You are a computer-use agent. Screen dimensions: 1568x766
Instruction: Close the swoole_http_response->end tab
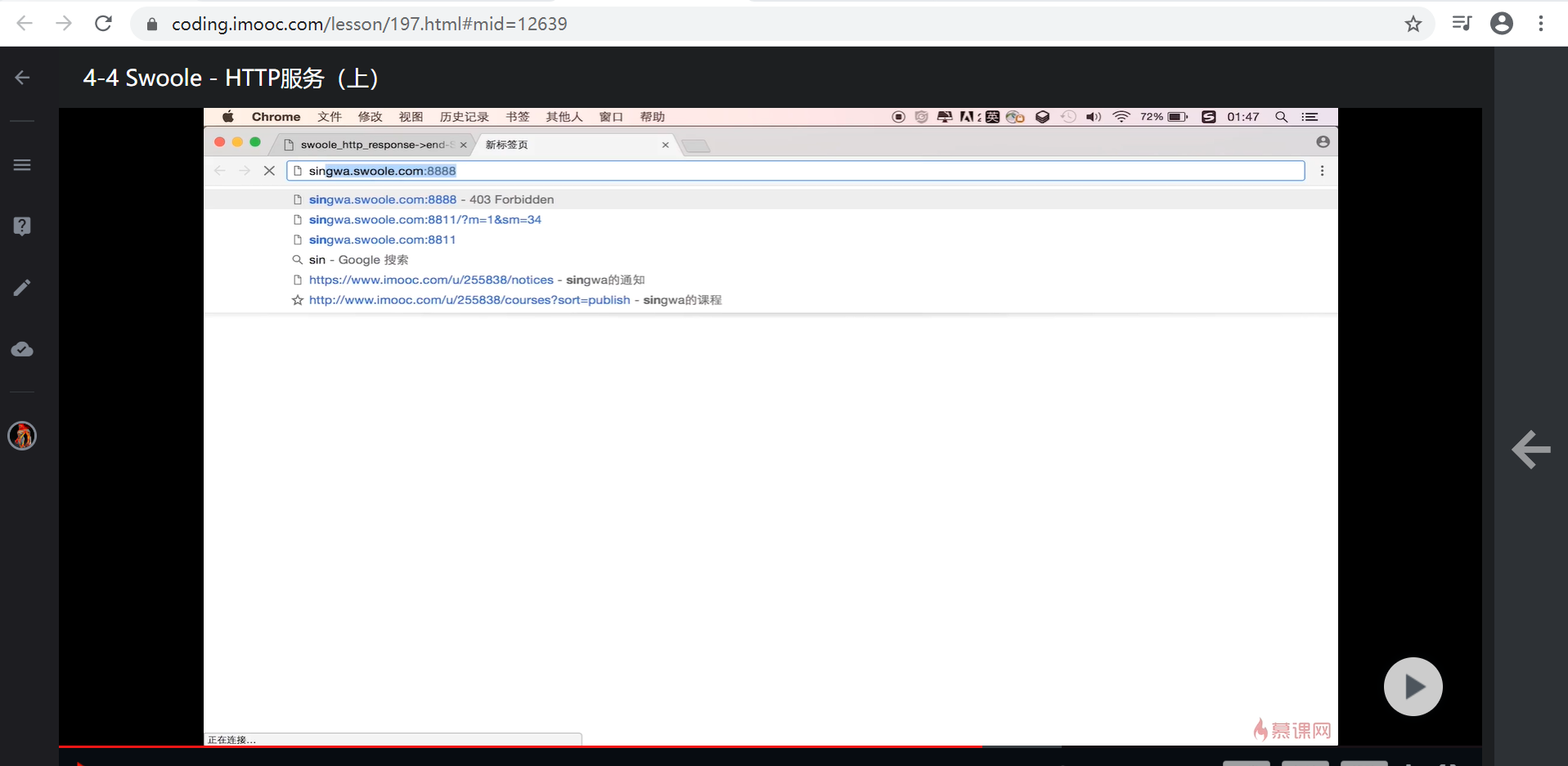coord(463,145)
